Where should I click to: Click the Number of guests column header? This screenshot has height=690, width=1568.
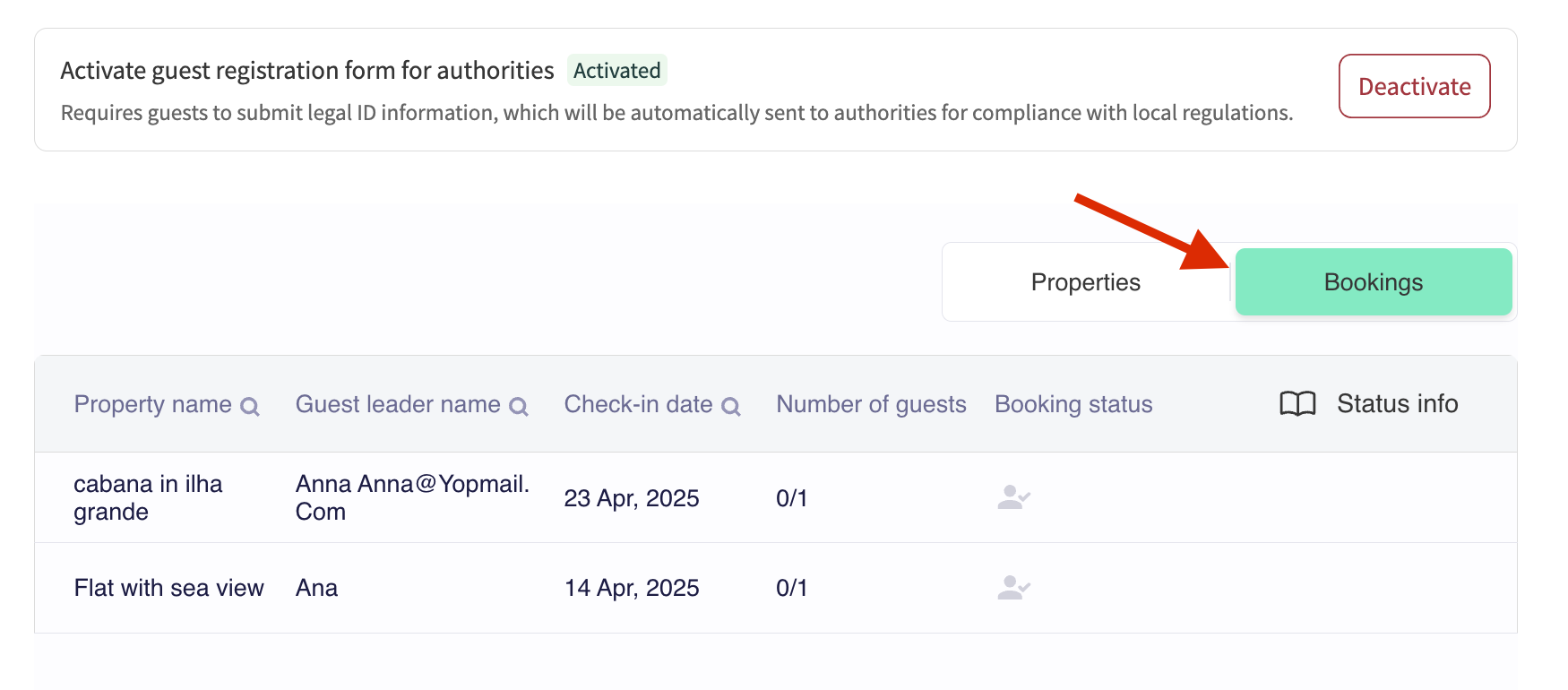tap(871, 404)
